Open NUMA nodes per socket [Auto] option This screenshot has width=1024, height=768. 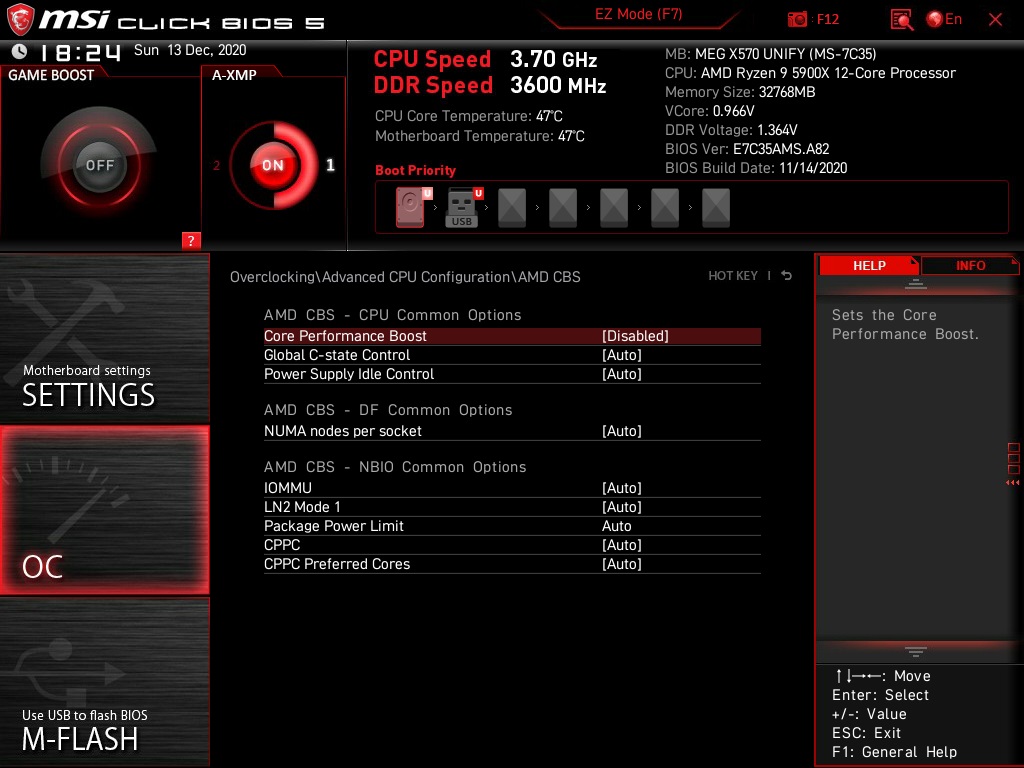(512, 431)
